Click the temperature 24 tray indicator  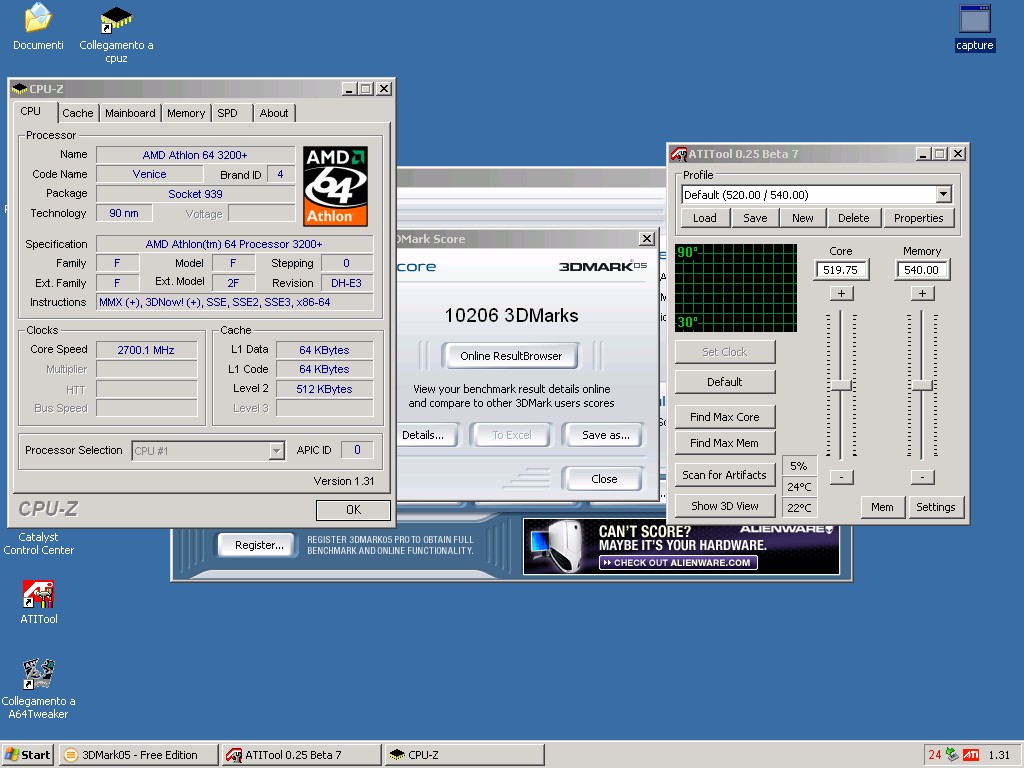pyautogui.click(x=935, y=755)
